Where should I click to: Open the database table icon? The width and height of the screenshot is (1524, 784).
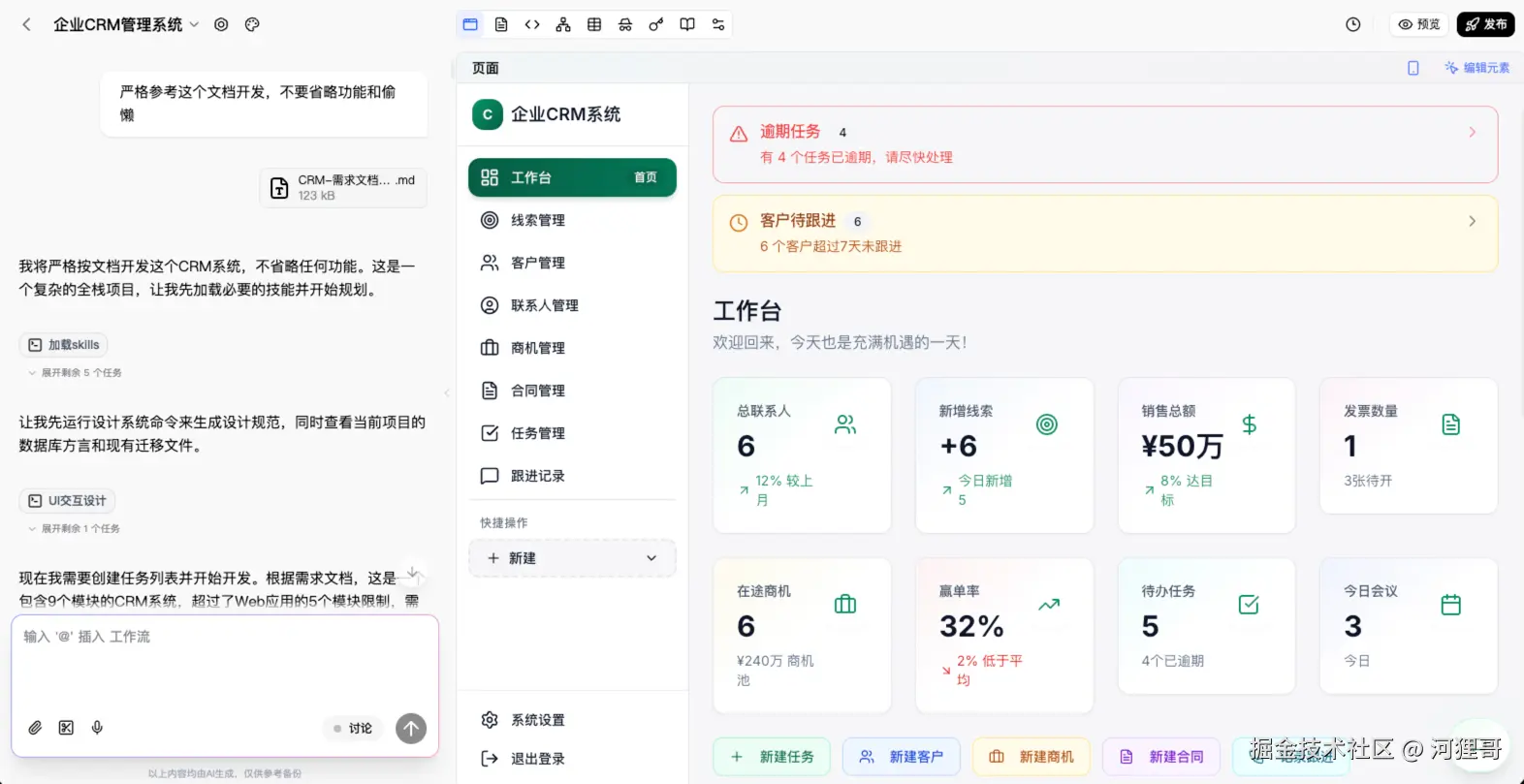click(x=594, y=24)
